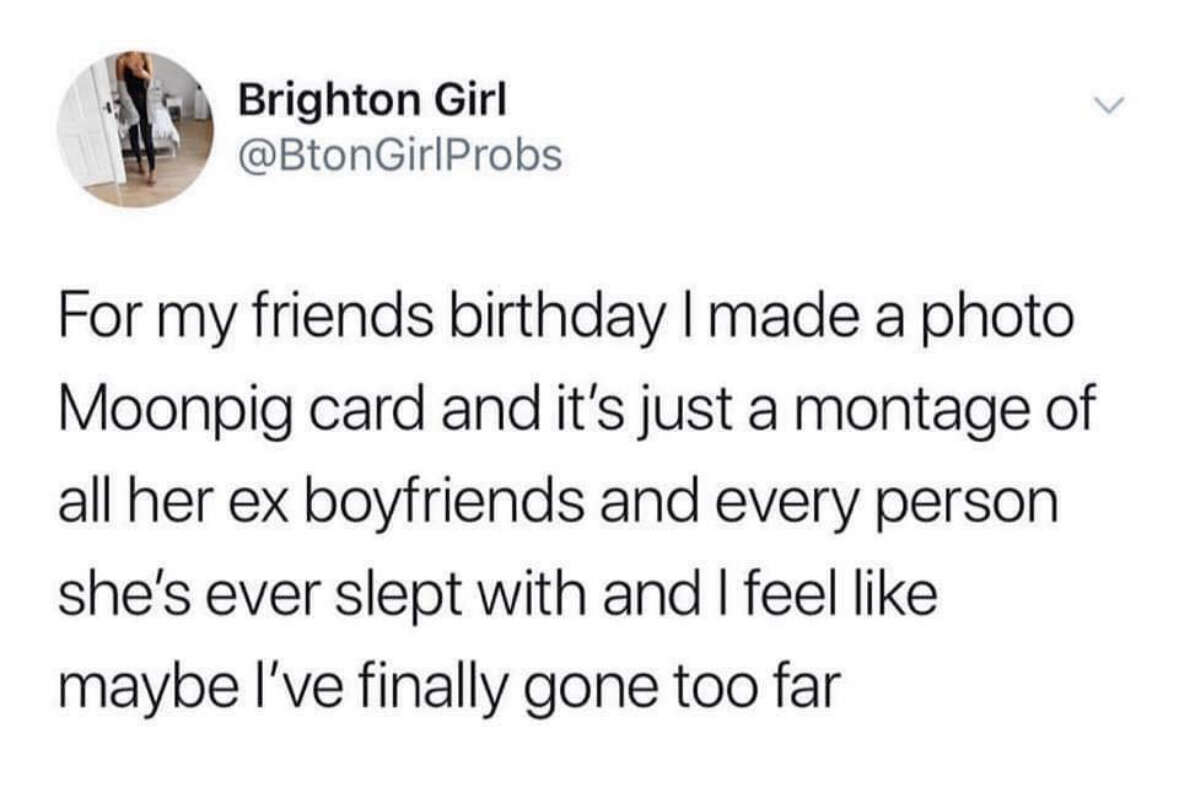Open the @BtonGirlProbs handle link
Viewport: 1179px width, 806px height.
pos(400,155)
